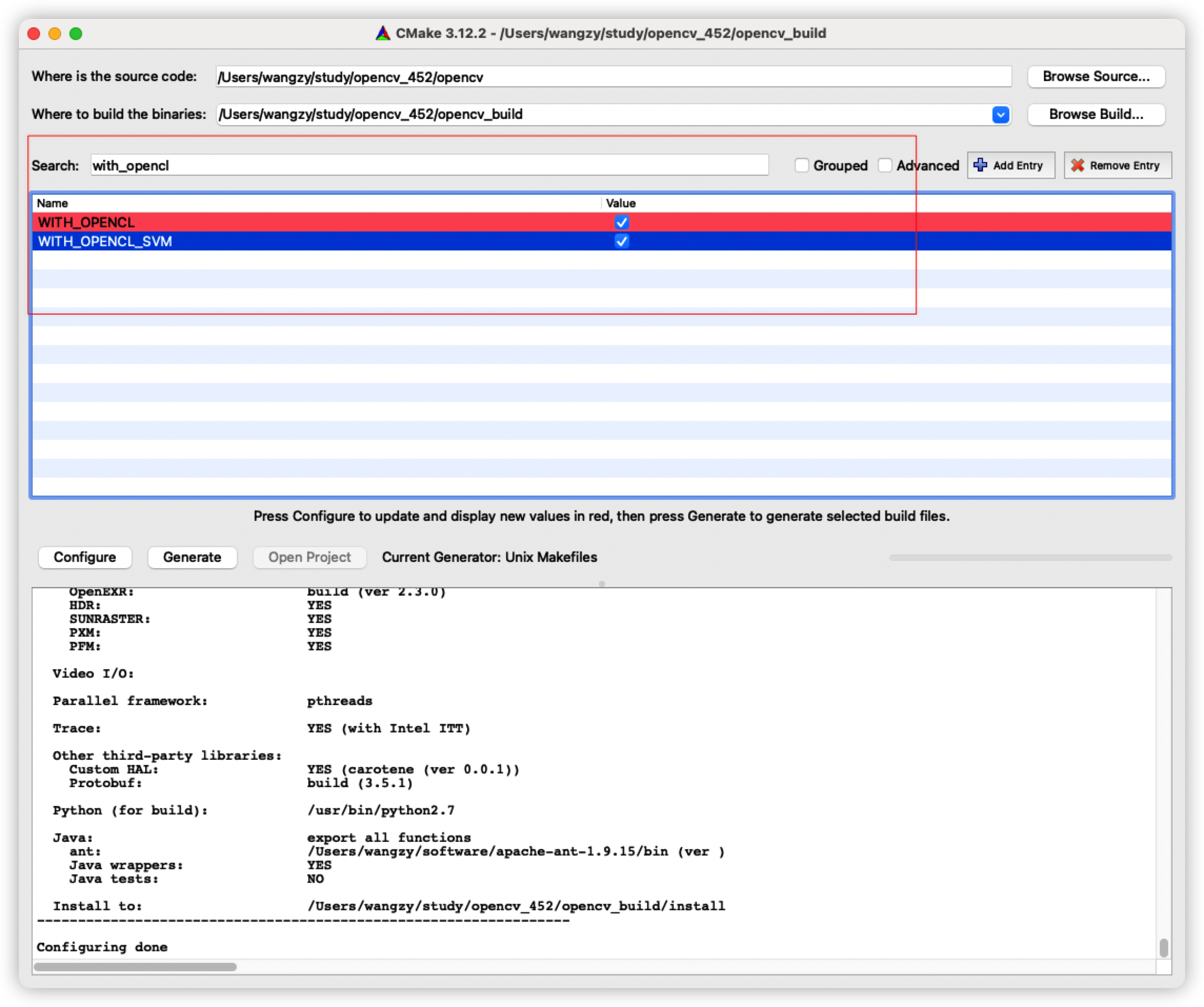Click the red X Remove Entry icon
Viewport: 1204px width, 1007px height.
pyautogui.click(x=1077, y=165)
